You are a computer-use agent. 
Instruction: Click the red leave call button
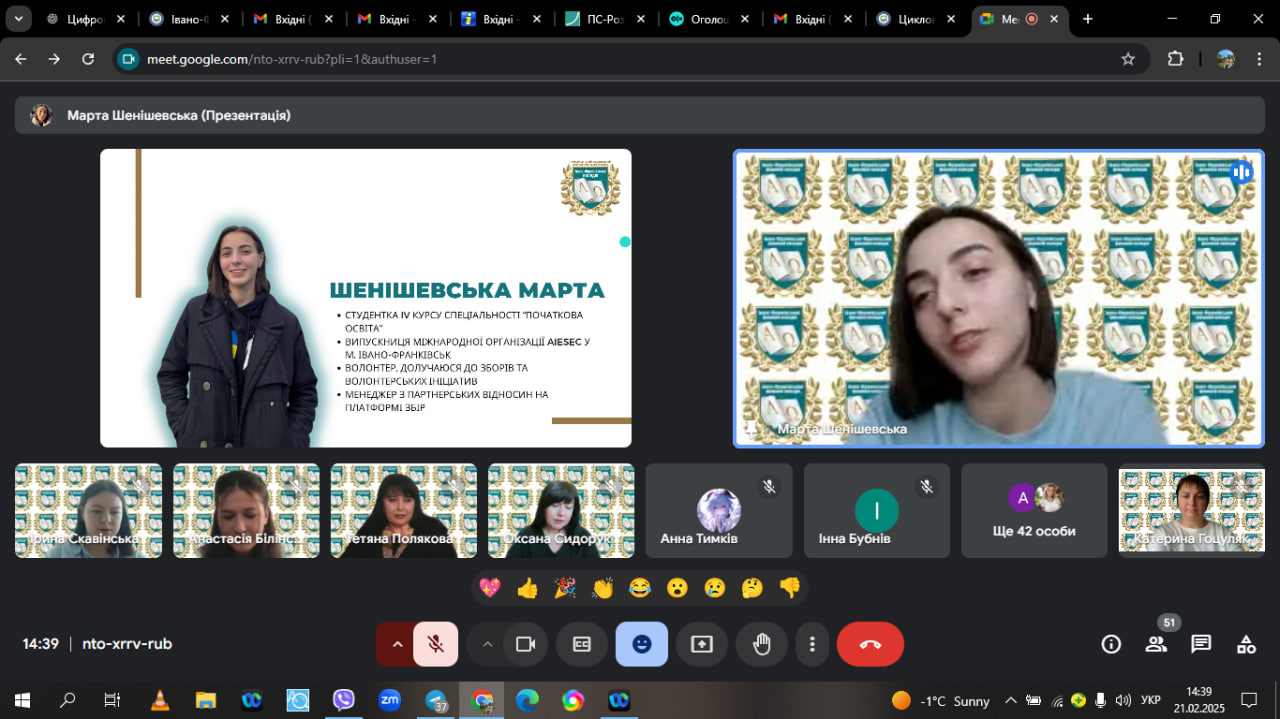click(x=870, y=644)
